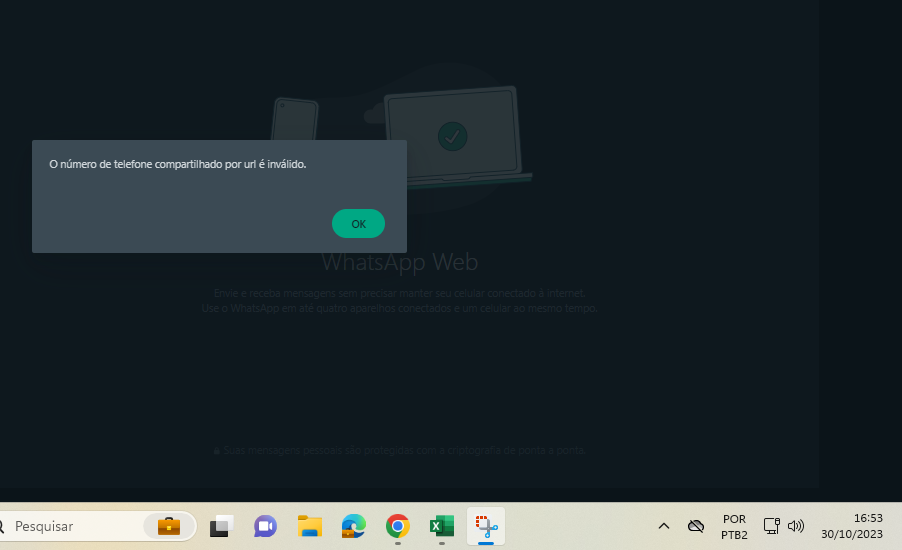
Task: Open the OneDrive cloud tray icon
Action: pyautogui.click(x=696, y=526)
